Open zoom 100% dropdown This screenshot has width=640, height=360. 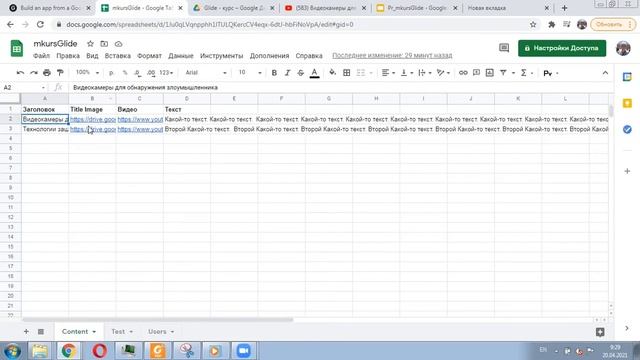click(87, 73)
